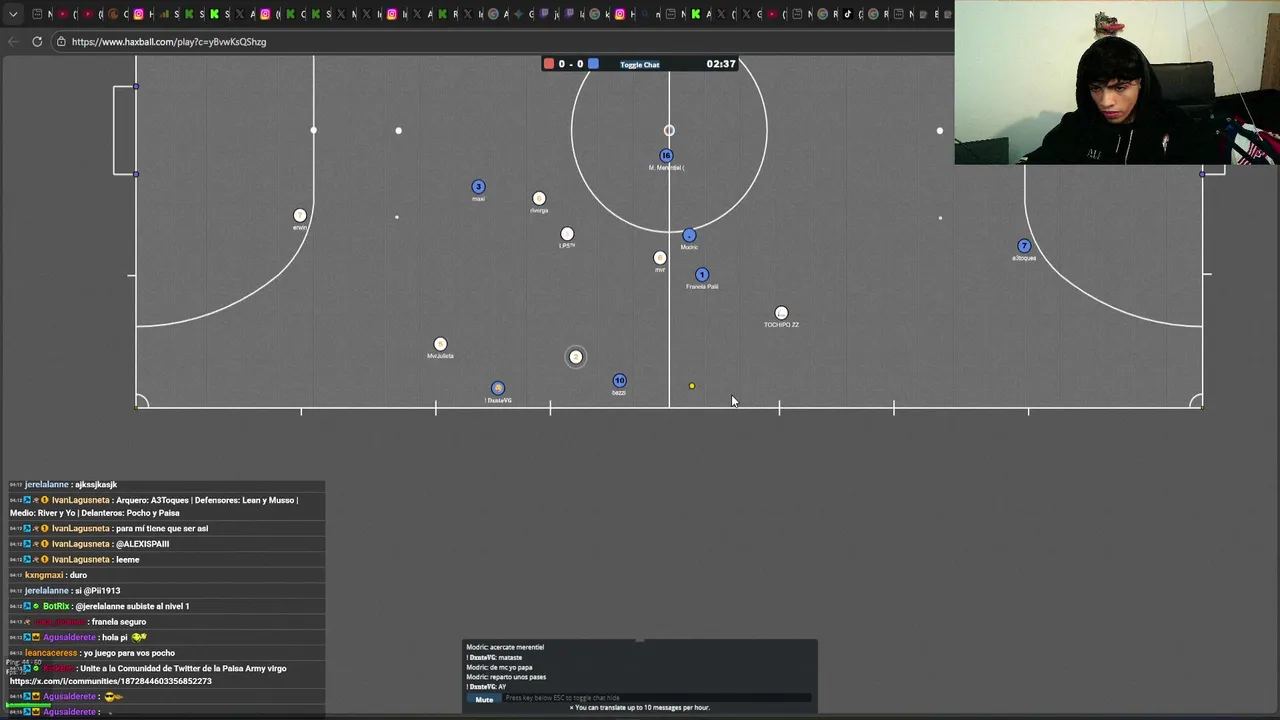The height and width of the screenshot is (720, 1280).
Task: Click the blue team color square
Action: pyautogui.click(x=593, y=64)
